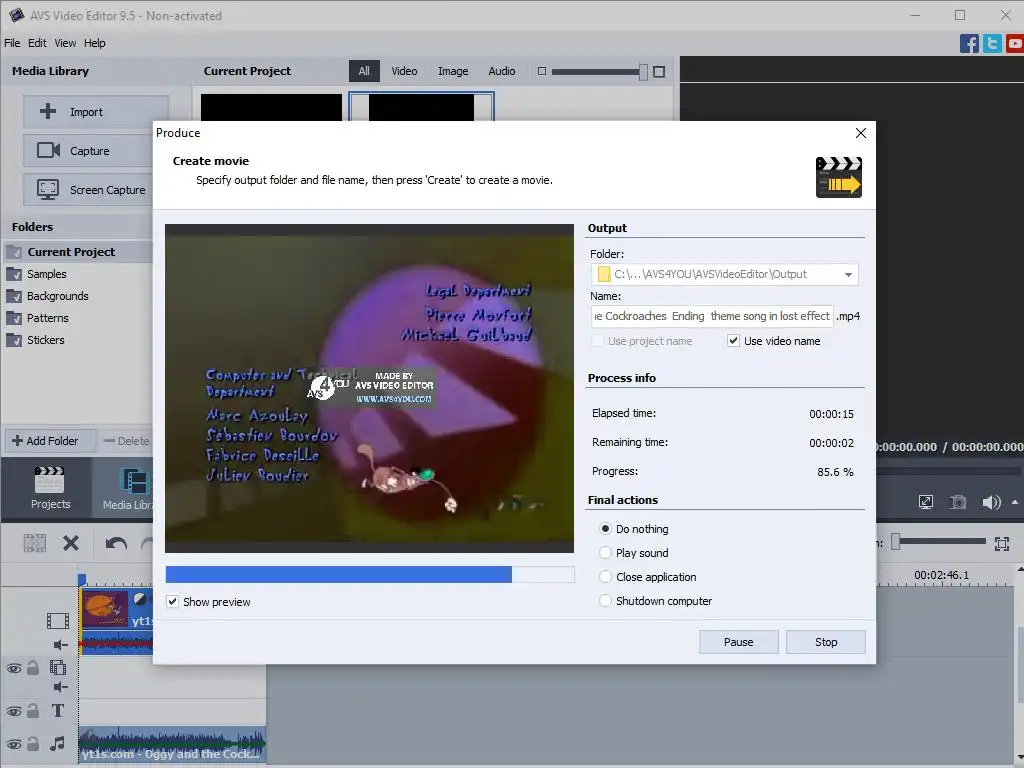
Task: Select the Stickers folder
Action: click(x=78, y=340)
